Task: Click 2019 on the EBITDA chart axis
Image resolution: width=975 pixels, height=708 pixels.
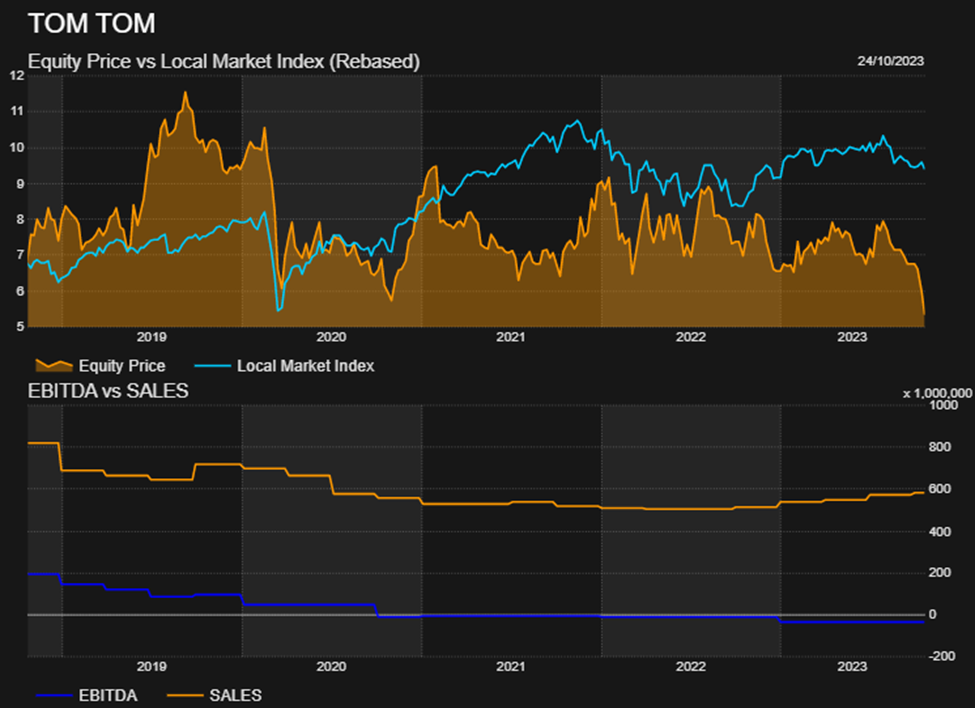Action: [x=152, y=666]
